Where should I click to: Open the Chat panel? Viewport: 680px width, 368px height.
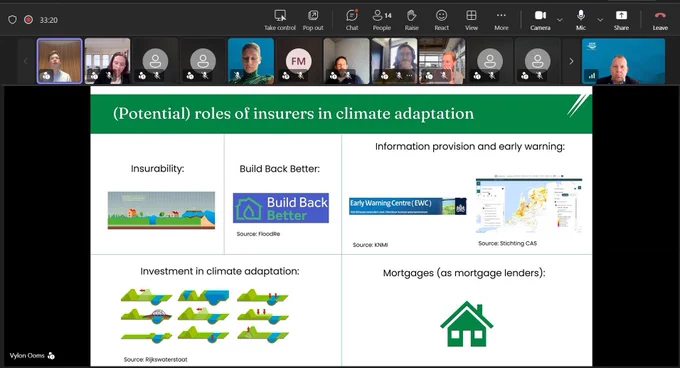click(352, 20)
